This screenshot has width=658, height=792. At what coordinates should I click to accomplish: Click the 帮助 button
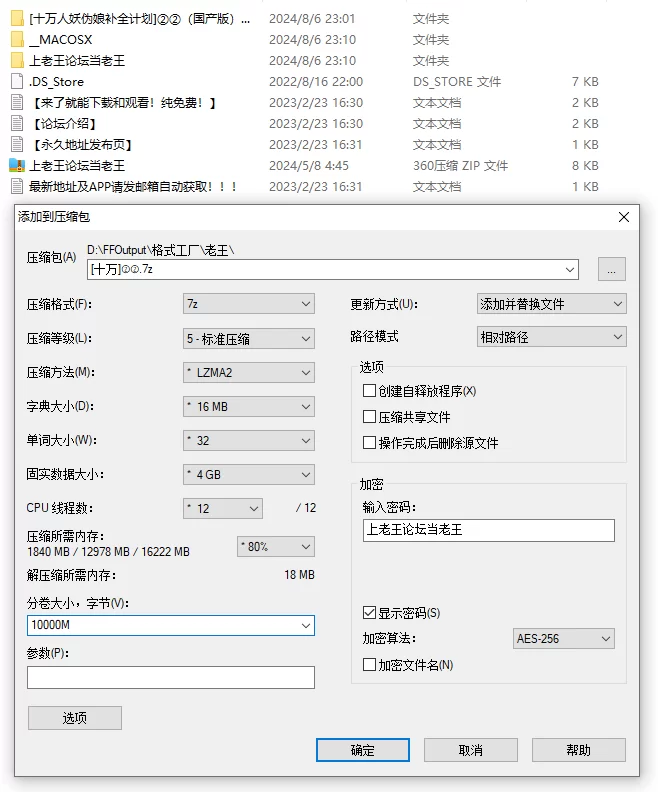pos(579,750)
